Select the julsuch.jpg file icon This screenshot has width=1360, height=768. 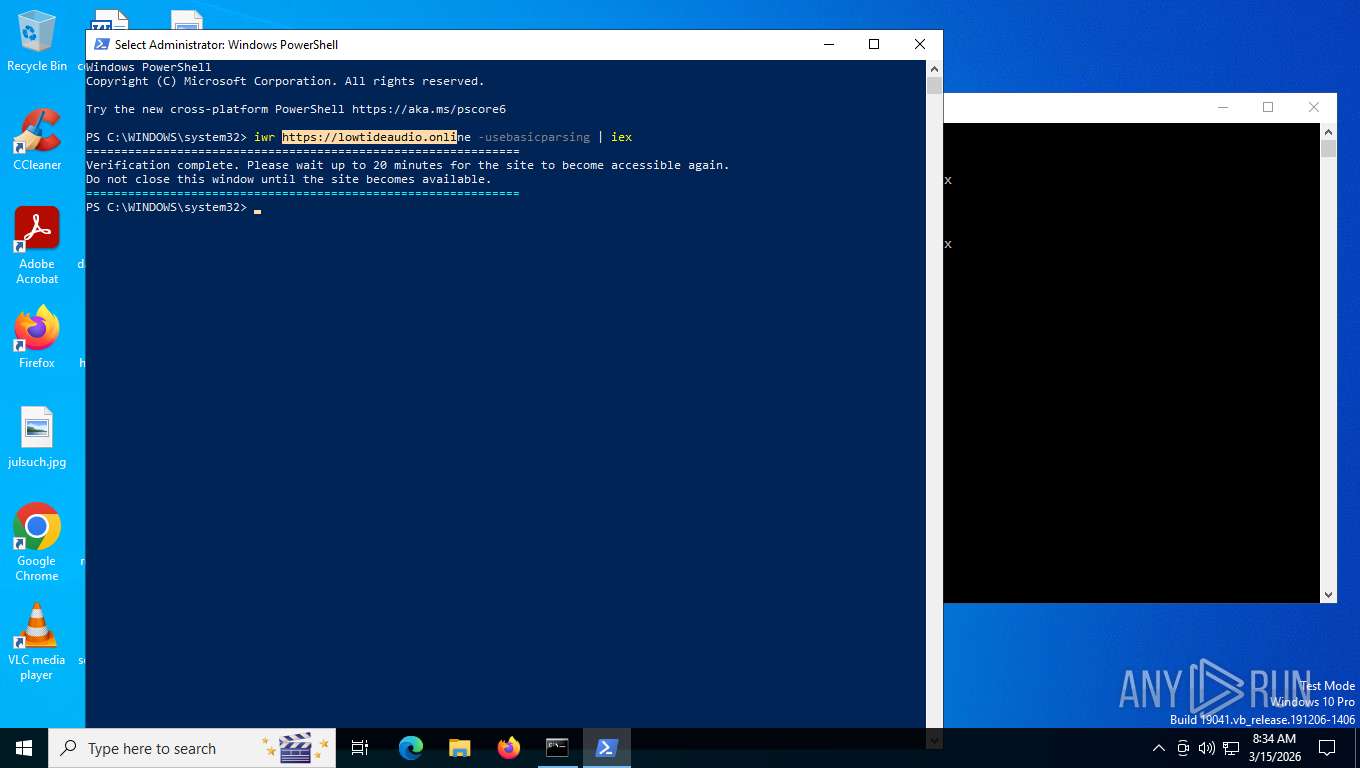(37, 438)
